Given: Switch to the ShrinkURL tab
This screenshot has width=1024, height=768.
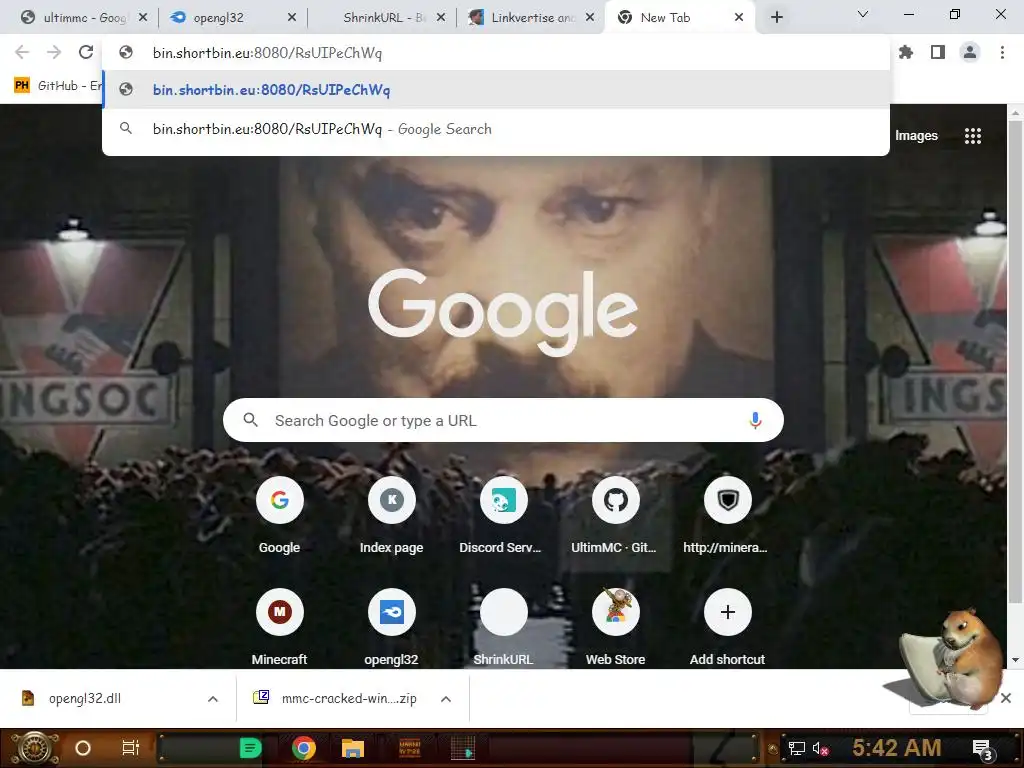Looking at the screenshot, I should [x=382, y=18].
